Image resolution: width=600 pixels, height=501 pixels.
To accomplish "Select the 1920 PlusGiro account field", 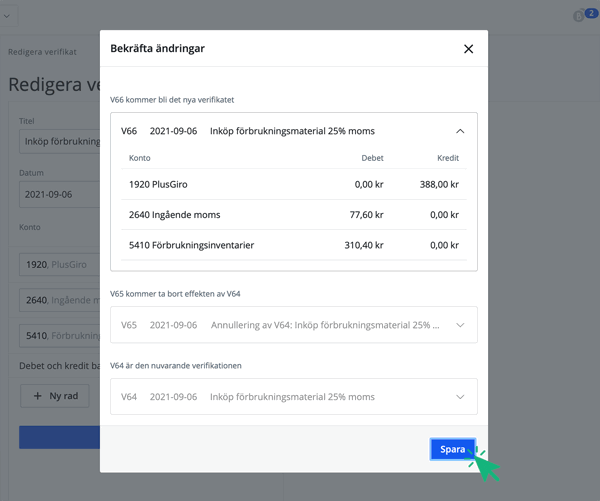I will click(x=58, y=264).
